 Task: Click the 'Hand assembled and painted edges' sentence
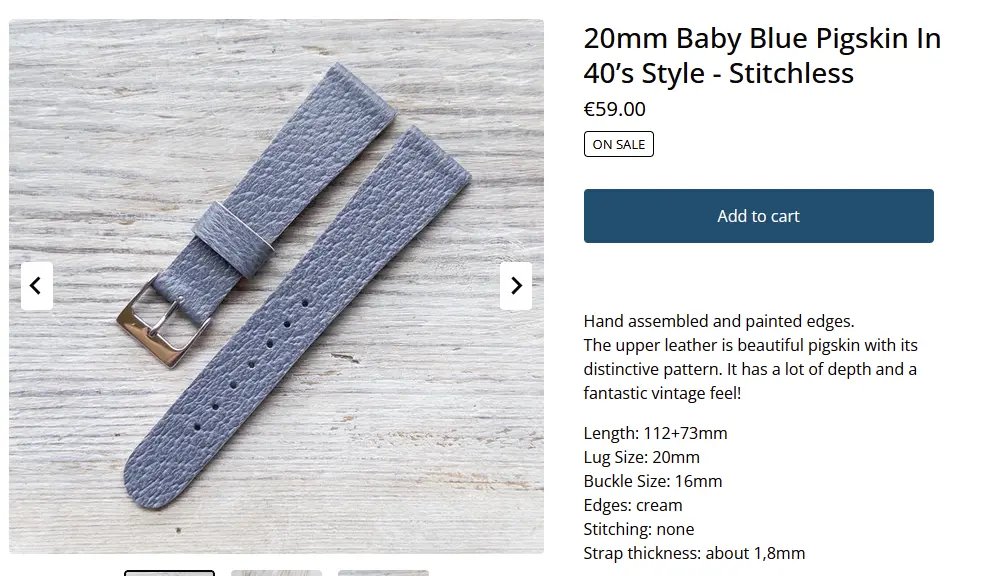(x=718, y=321)
